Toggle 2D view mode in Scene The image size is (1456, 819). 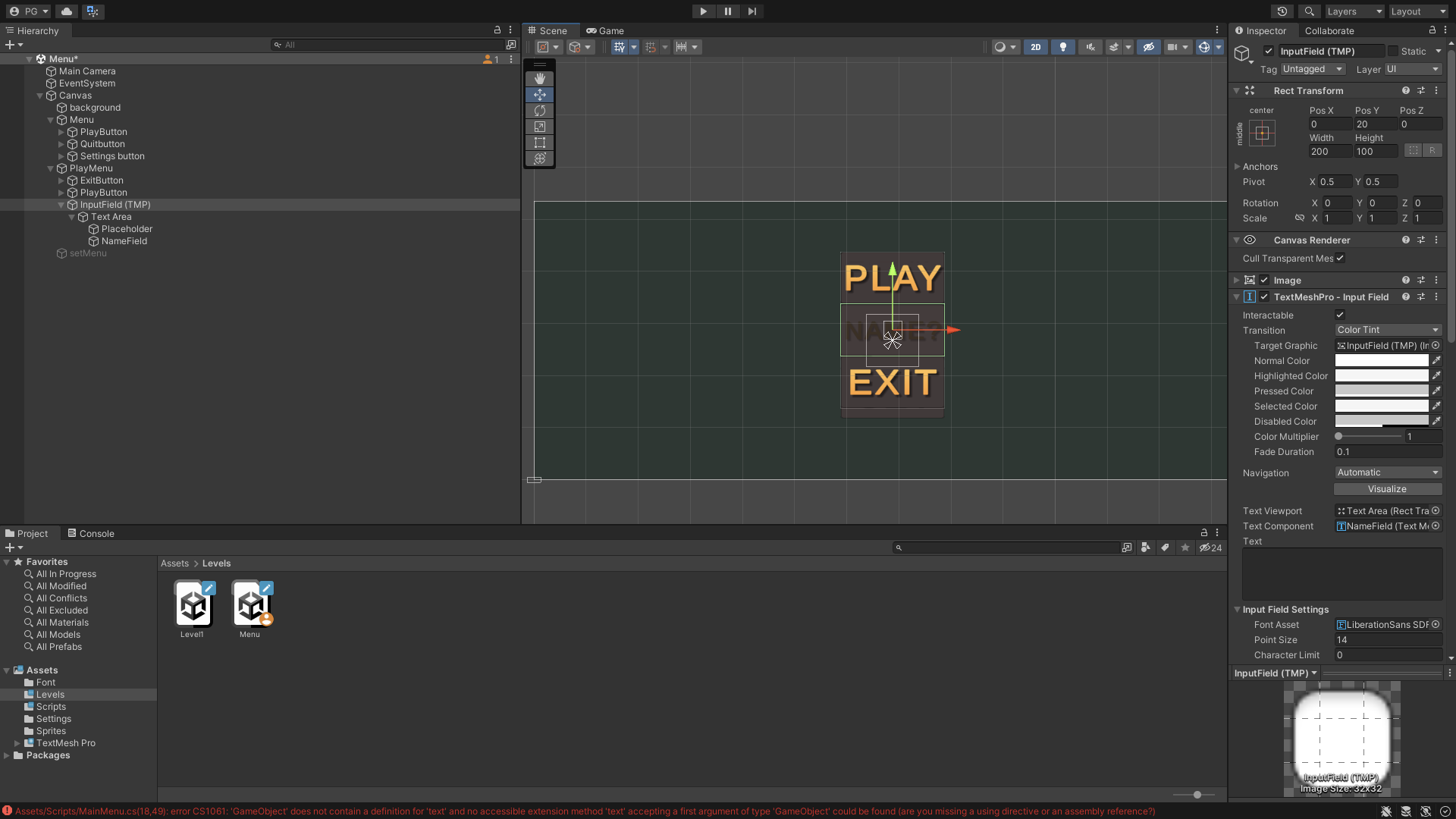tap(1035, 47)
